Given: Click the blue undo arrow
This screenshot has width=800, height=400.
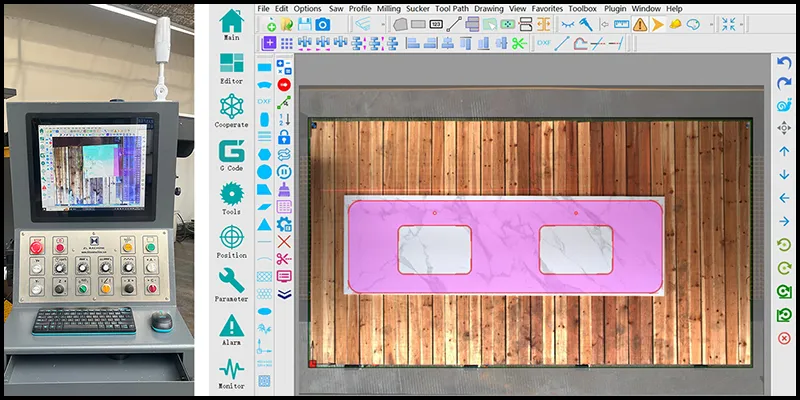Looking at the screenshot, I should (x=784, y=63).
